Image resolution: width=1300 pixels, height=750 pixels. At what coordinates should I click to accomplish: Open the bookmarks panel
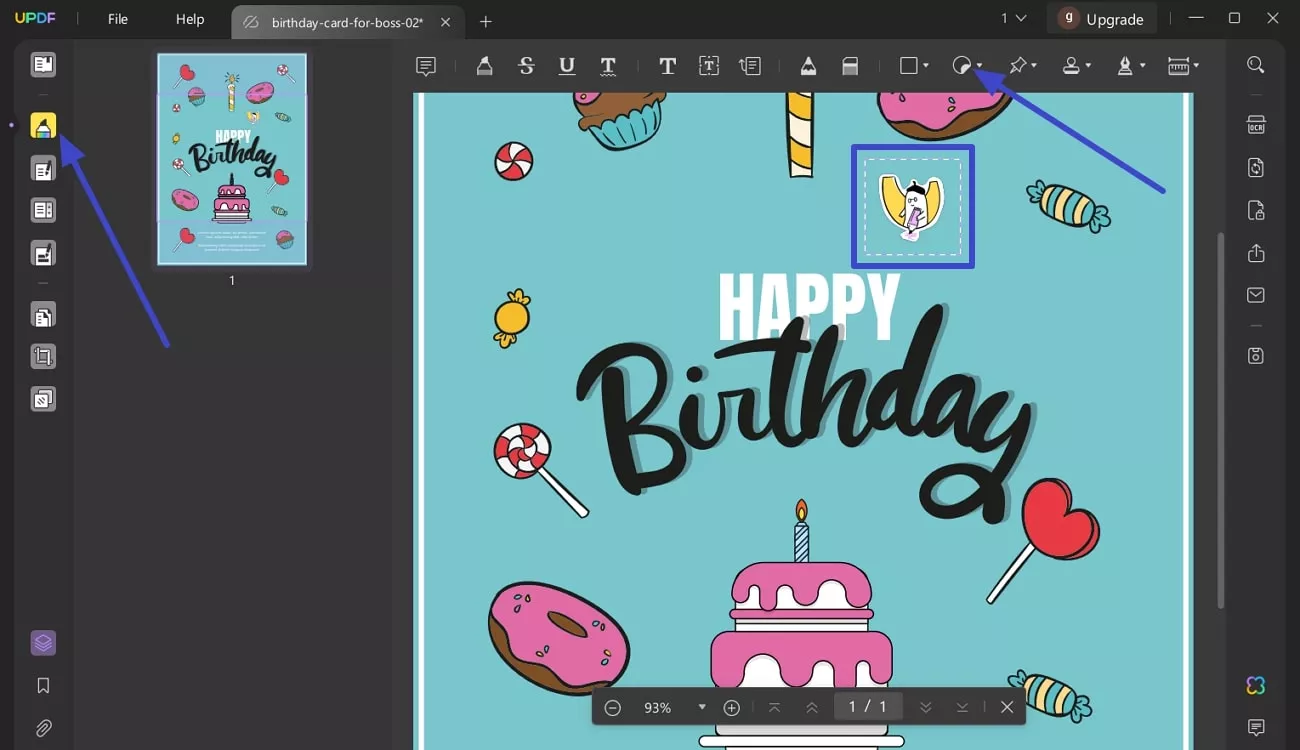tap(43, 686)
